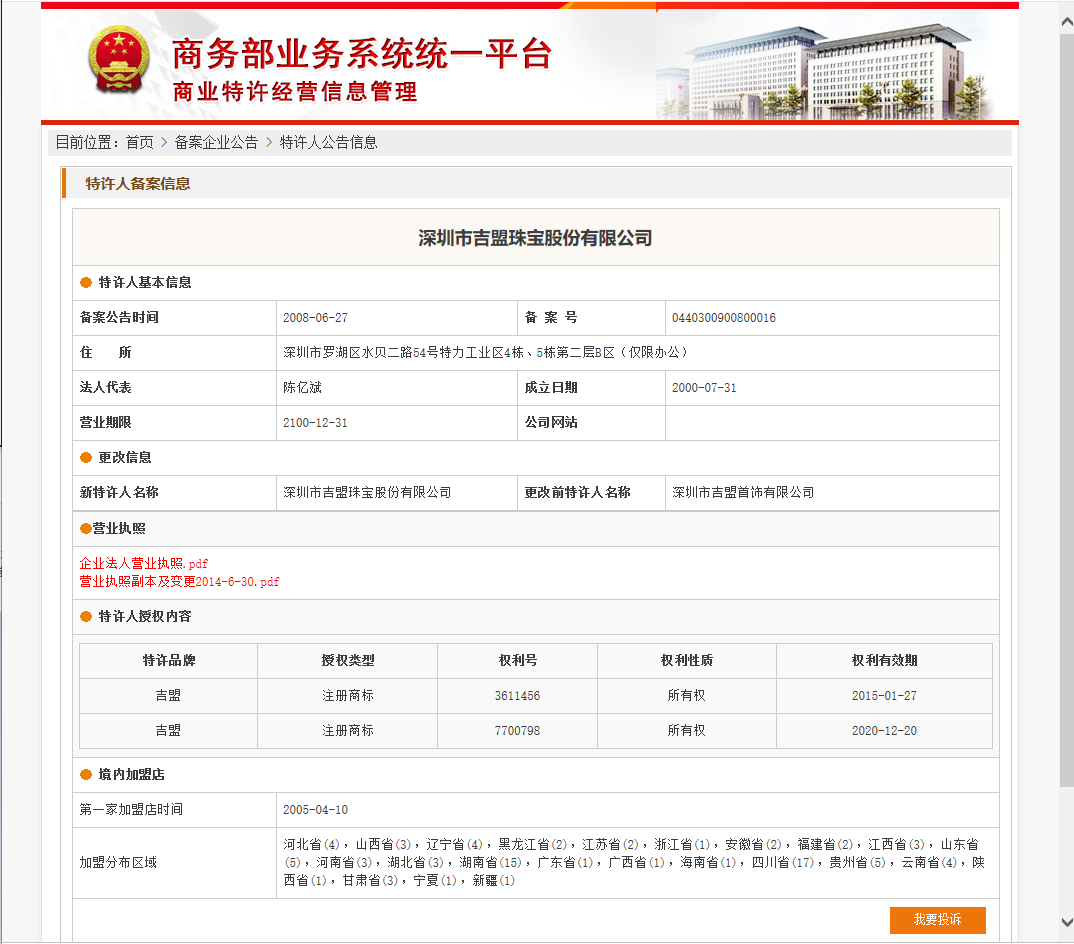Click orange bullet beside 境内加盟店
Viewport: 1074px width, 944px height.
86,775
